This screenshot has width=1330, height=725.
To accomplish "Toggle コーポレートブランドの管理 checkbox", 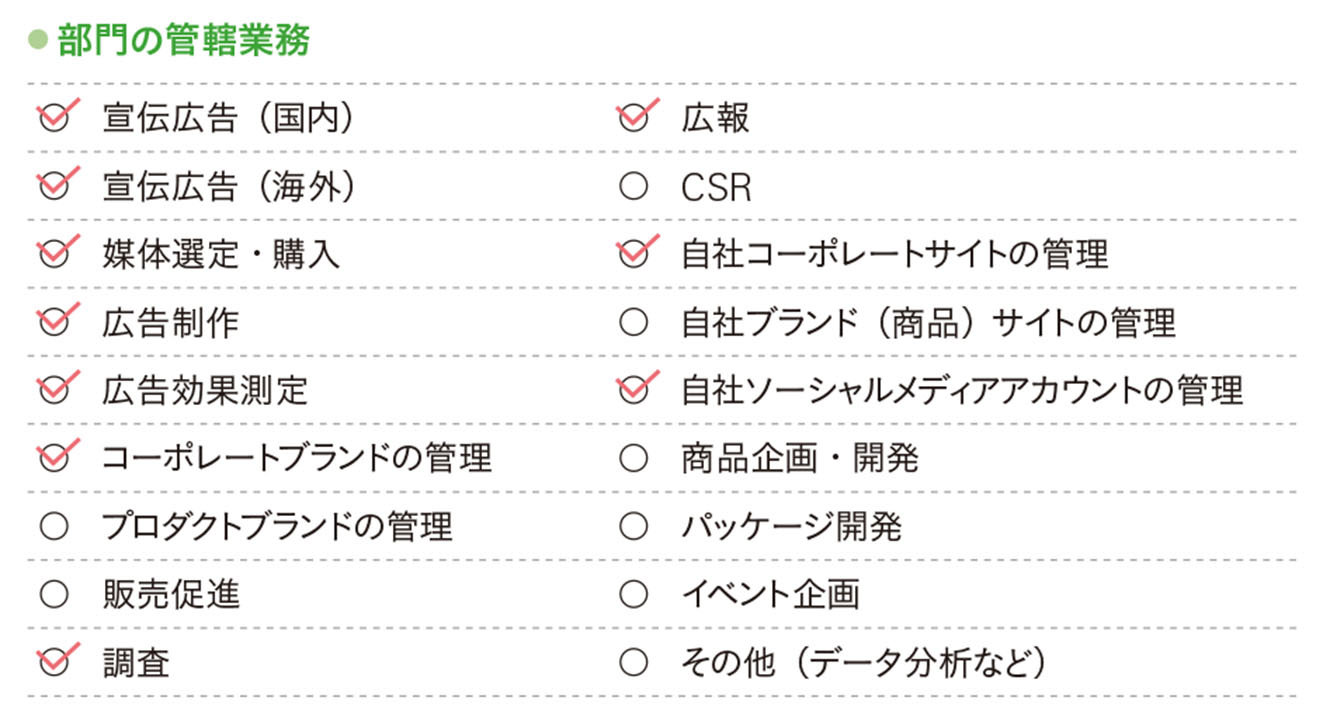I will 54,458.
